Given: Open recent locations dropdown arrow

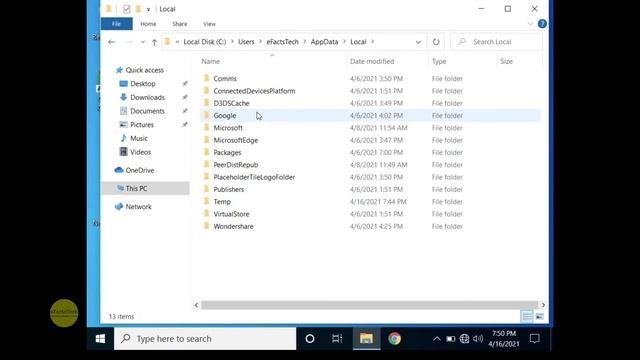Looking at the screenshot, I should (142, 42).
